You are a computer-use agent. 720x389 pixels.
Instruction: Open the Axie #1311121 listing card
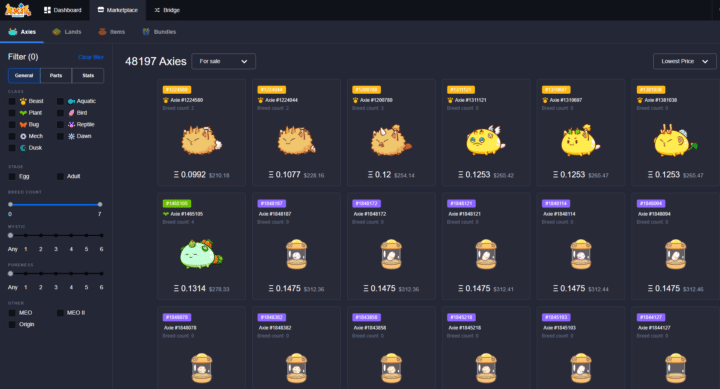[x=486, y=132]
